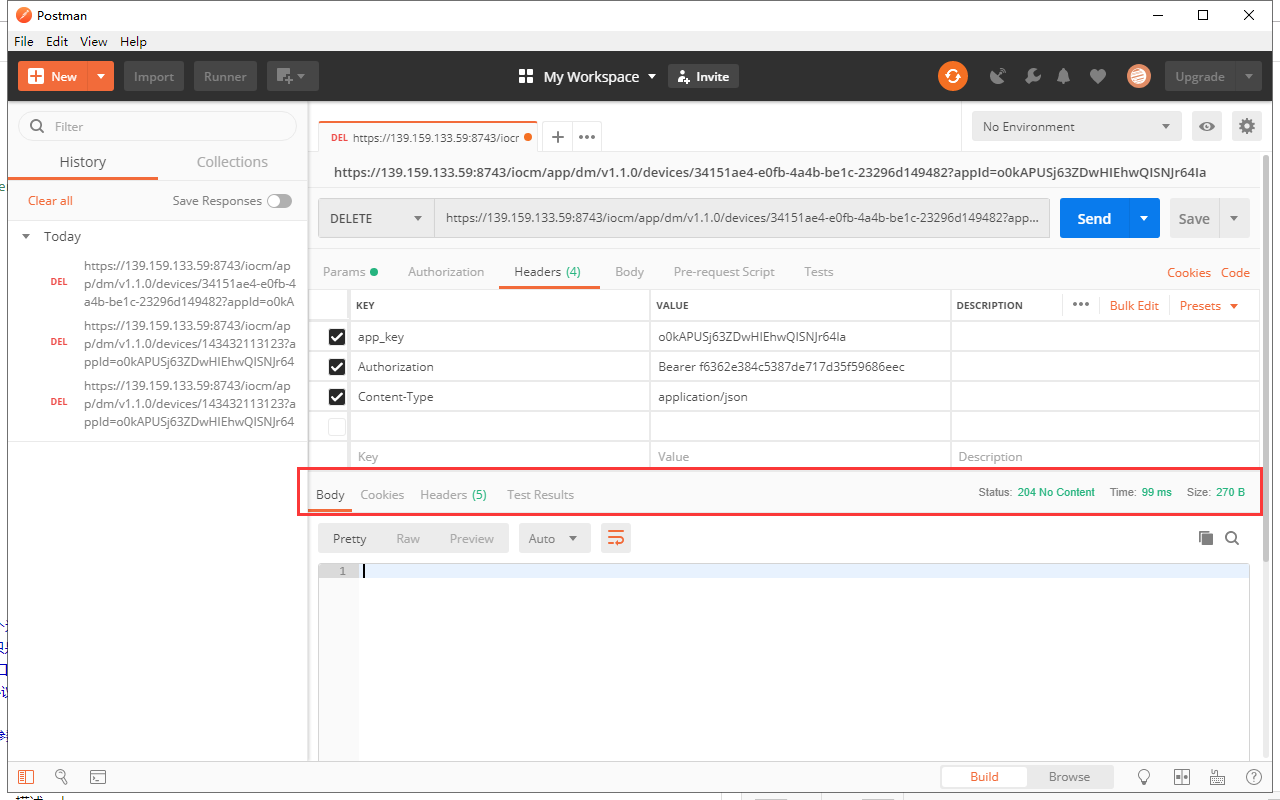Expand the Save button dropdown arrow
This screenshot has width=1280, height=800.
pyautogui.click(x=1234, y=218)
